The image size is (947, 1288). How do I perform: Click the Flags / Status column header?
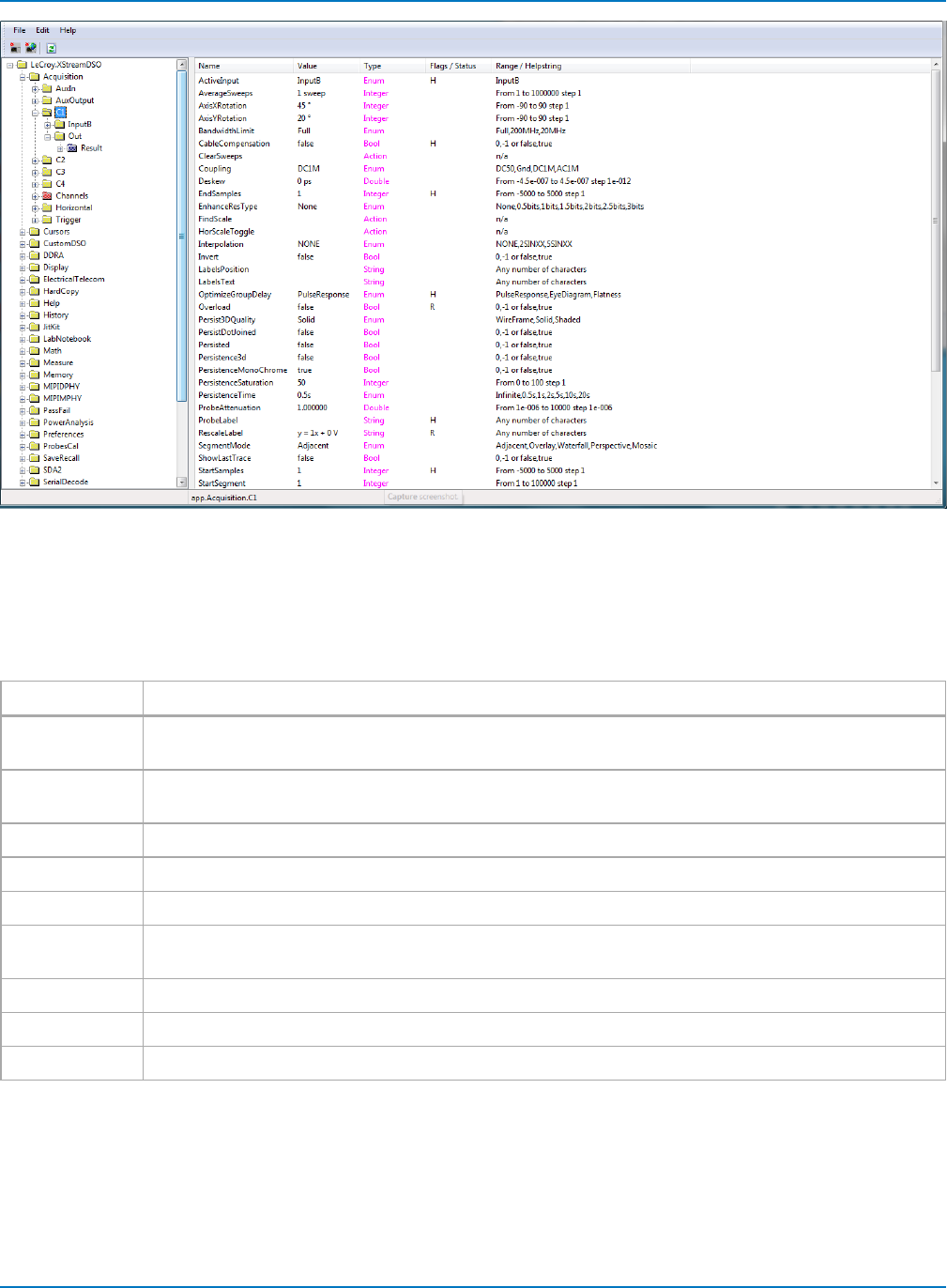[460, 66]
